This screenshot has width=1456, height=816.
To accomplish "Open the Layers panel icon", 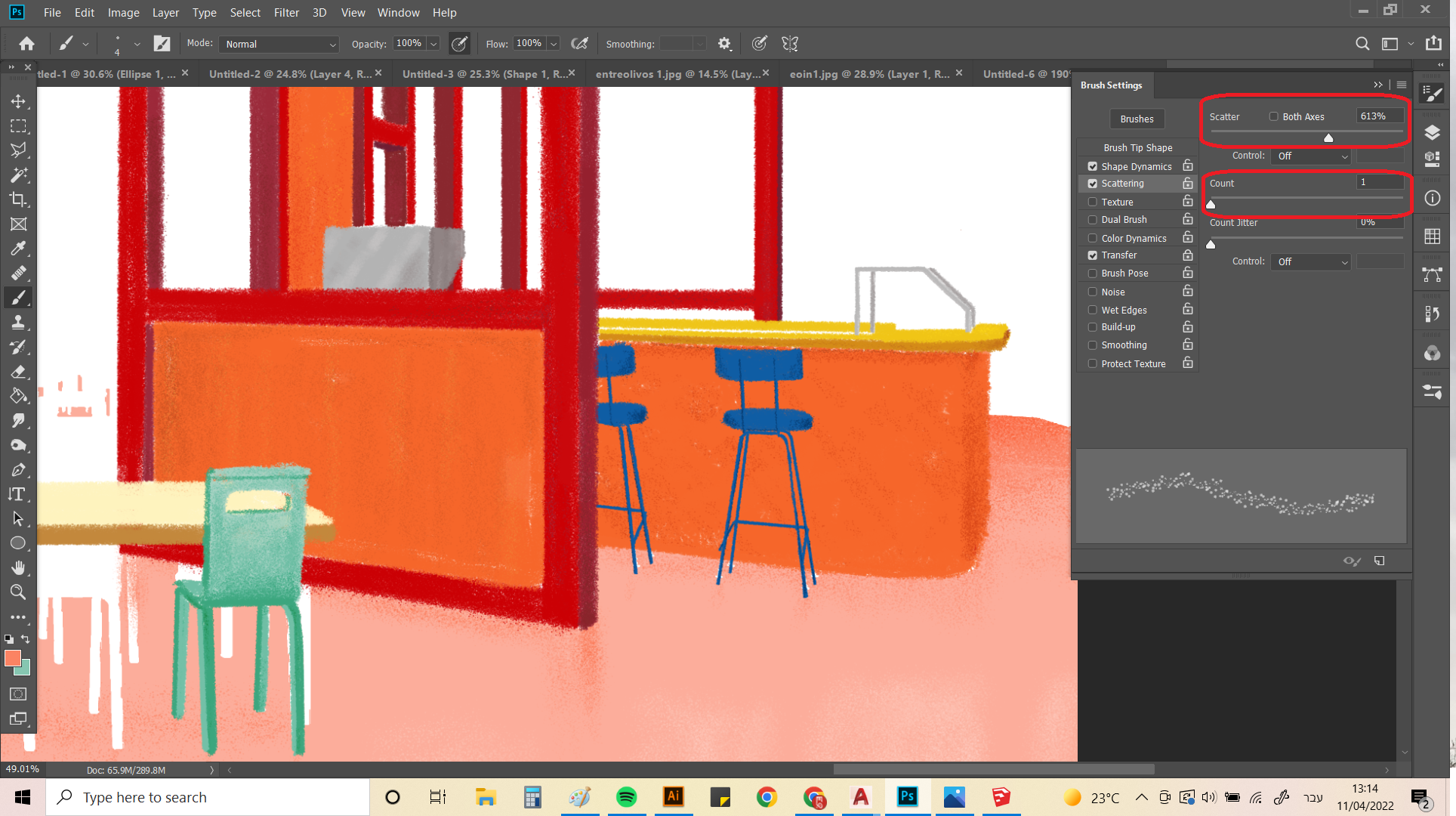I will [x=1433, y=132].
